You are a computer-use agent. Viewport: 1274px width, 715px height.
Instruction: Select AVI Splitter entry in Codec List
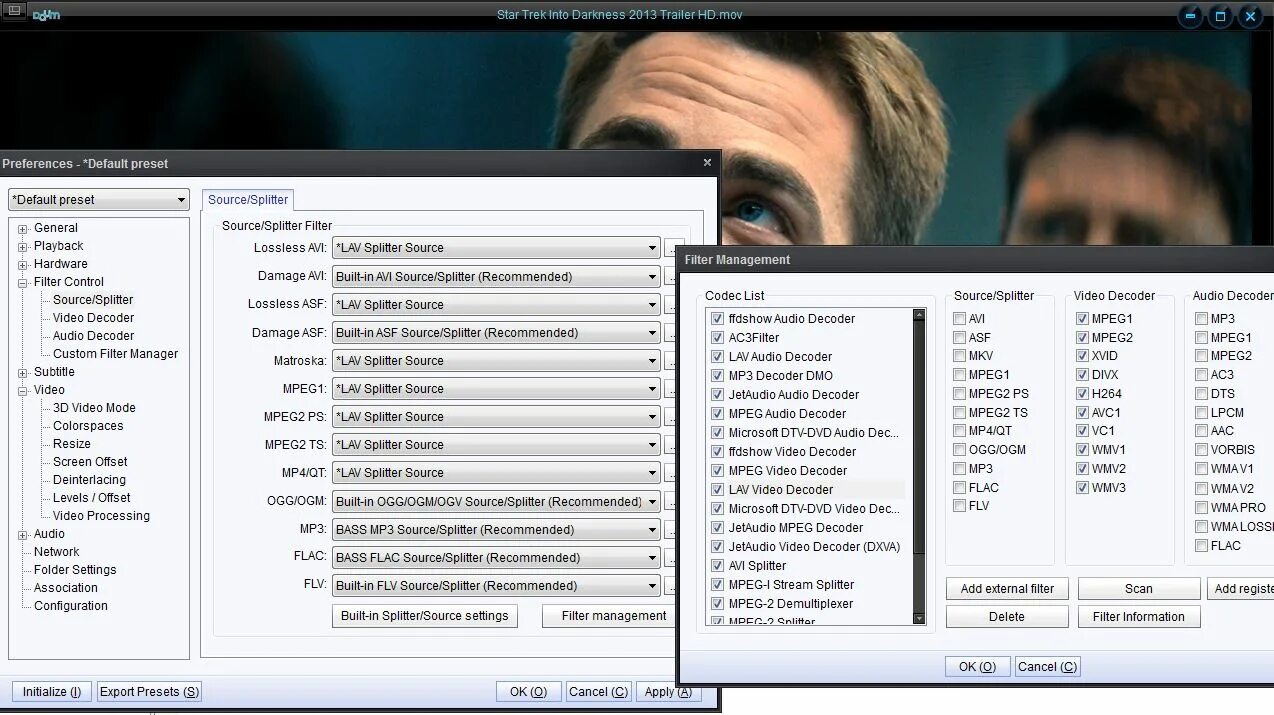click(757, 566)
